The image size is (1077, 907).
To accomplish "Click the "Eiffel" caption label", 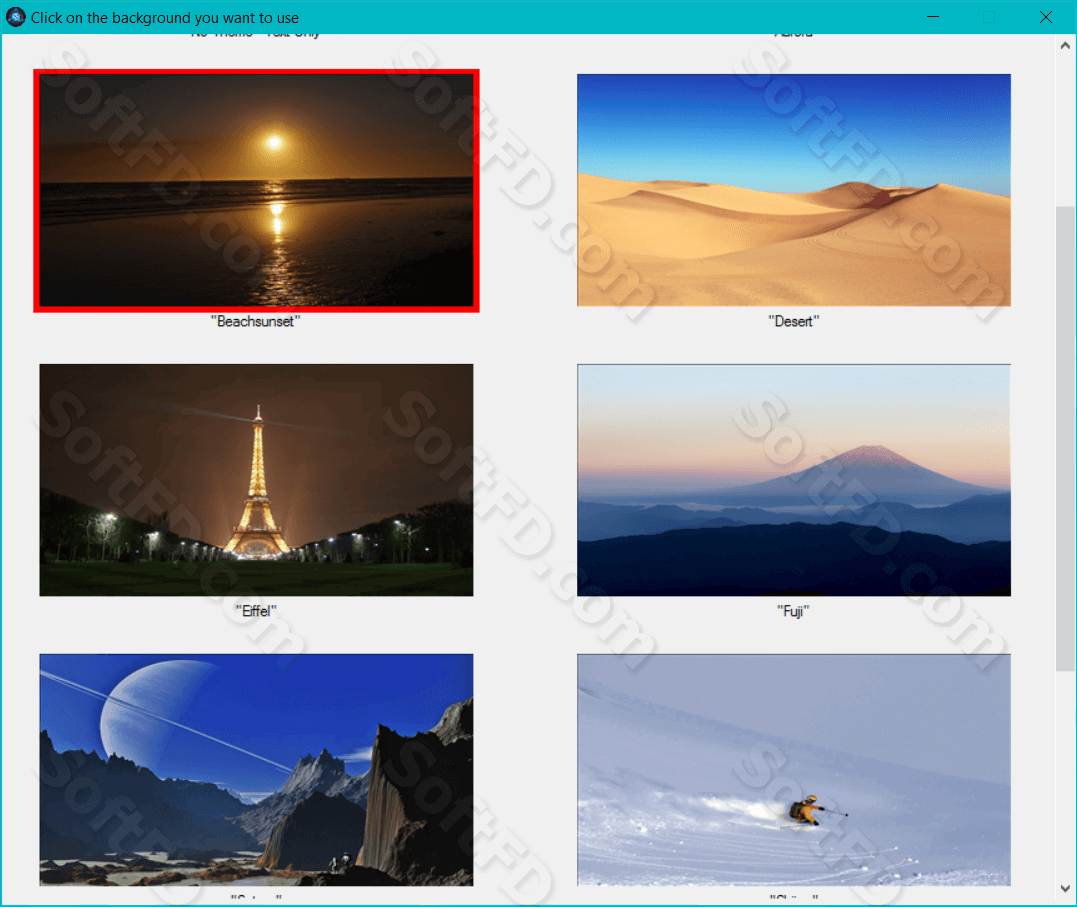I will click(x=256, y=611).
